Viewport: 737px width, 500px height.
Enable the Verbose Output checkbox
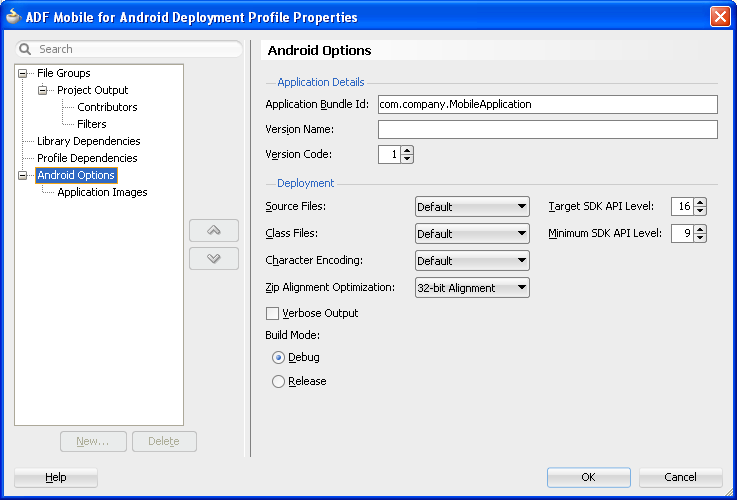(272, 313)
